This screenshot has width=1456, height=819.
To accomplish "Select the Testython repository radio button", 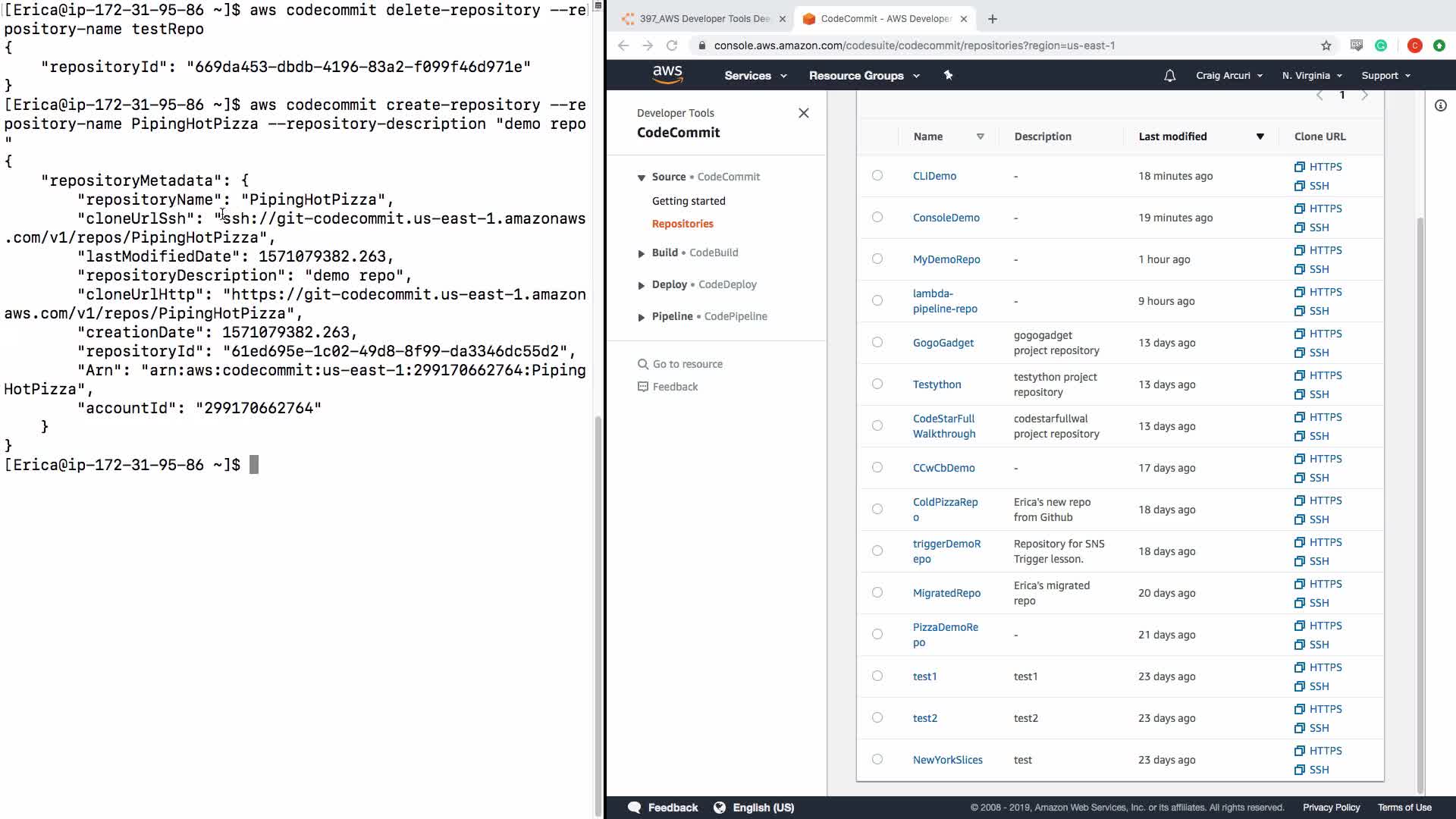I will pos(877,384).
